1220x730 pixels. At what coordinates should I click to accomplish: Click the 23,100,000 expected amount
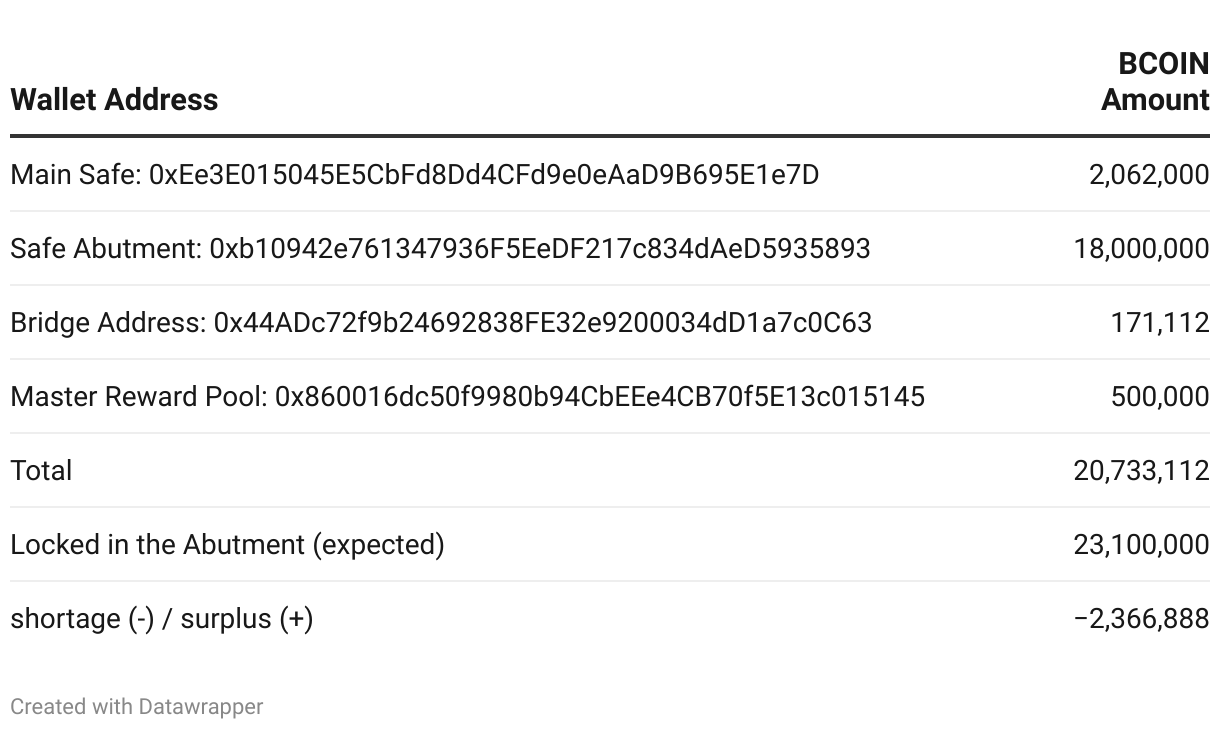pos(1141,545)
